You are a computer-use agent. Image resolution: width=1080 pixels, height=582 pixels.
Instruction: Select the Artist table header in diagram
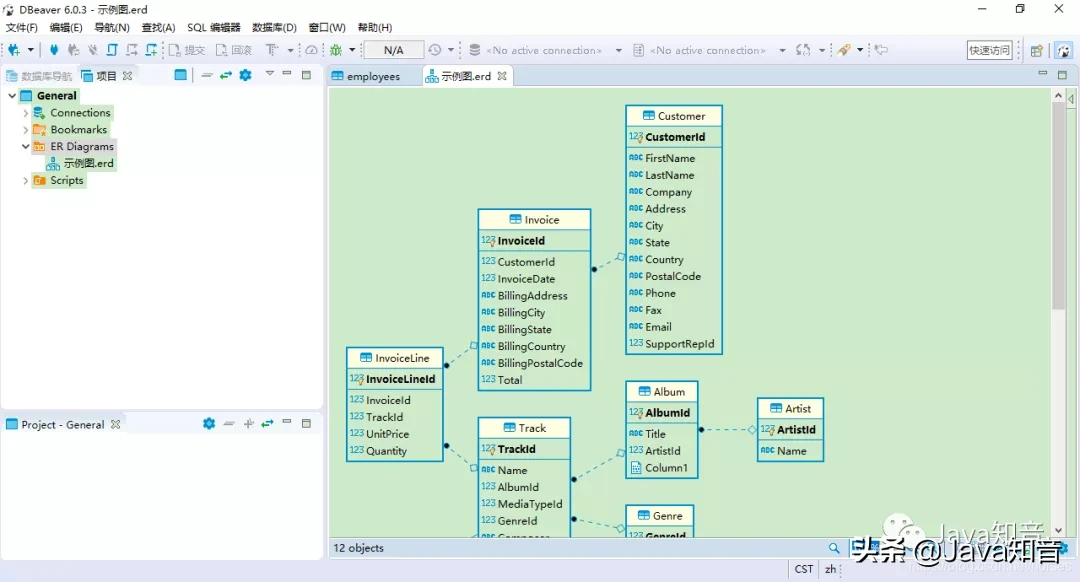point(790,408)
